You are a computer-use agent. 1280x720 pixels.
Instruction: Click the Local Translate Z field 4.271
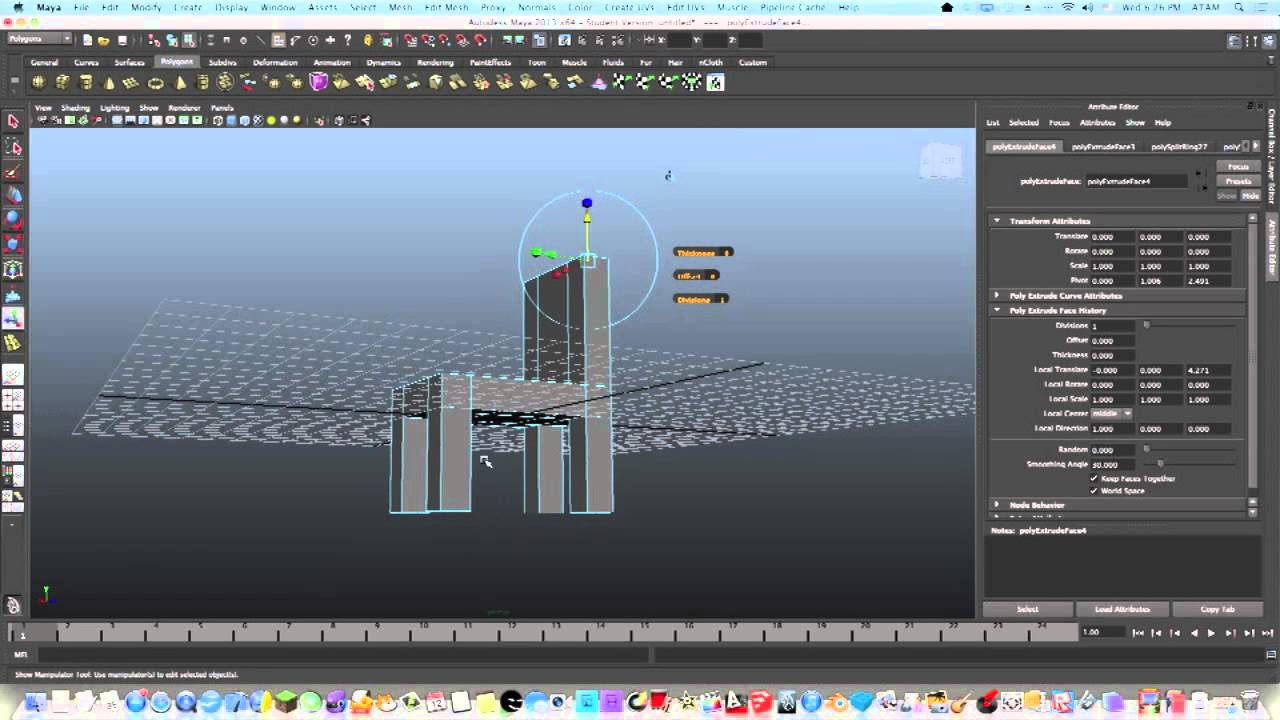tap(1207, 370)
